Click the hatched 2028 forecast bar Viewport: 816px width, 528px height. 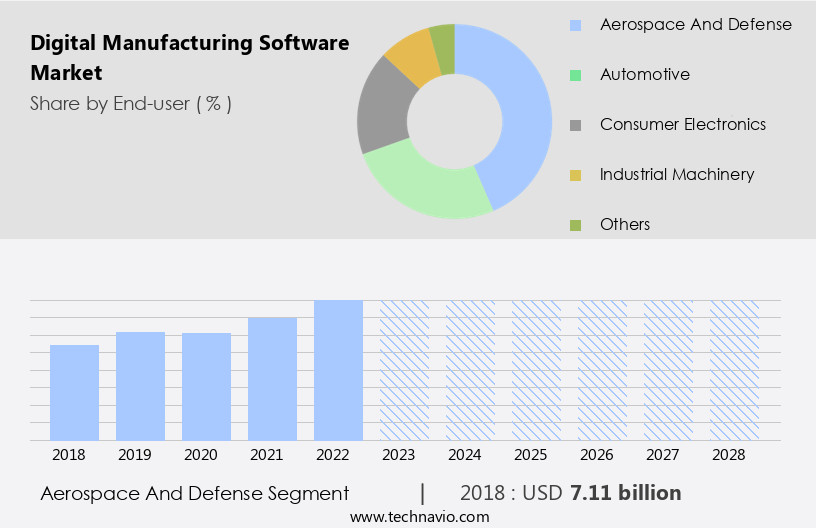click(x=734, y=370)
